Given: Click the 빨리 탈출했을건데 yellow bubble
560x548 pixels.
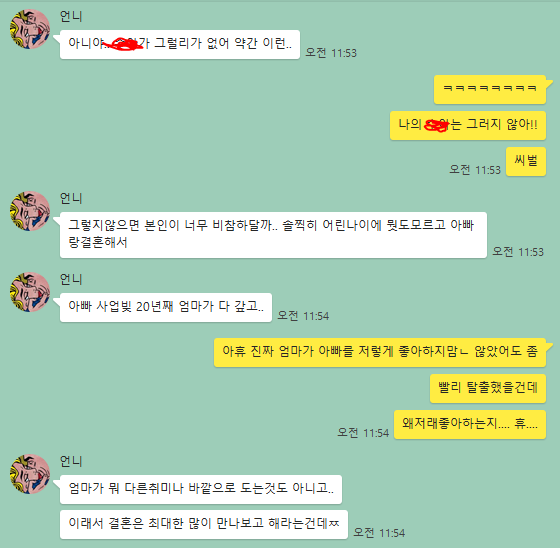Looking at the screenshot, I should 488,389.
